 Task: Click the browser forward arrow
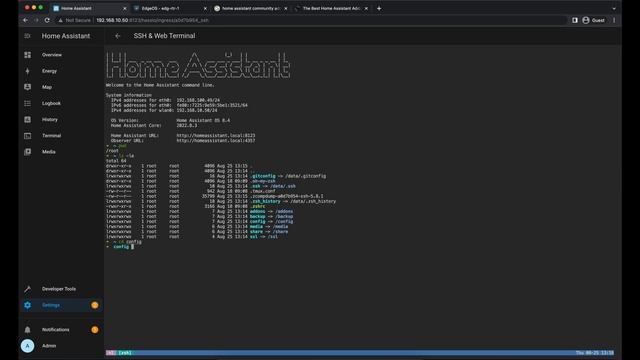[x=36, y=20]
